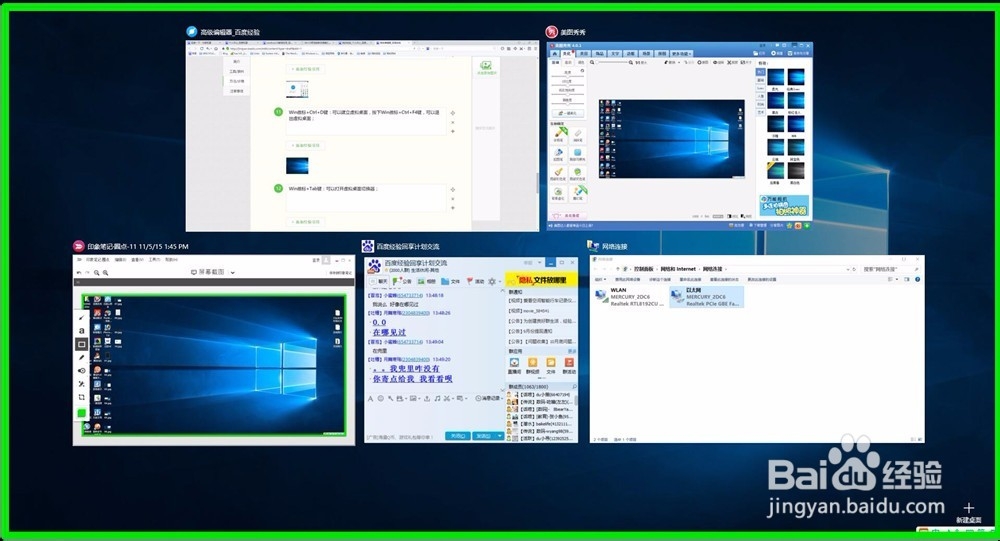Image resolution: width=1000 pixels, height=541 pixels.
Task: Click Meitu brightness slider
Action: pos(567,77)
